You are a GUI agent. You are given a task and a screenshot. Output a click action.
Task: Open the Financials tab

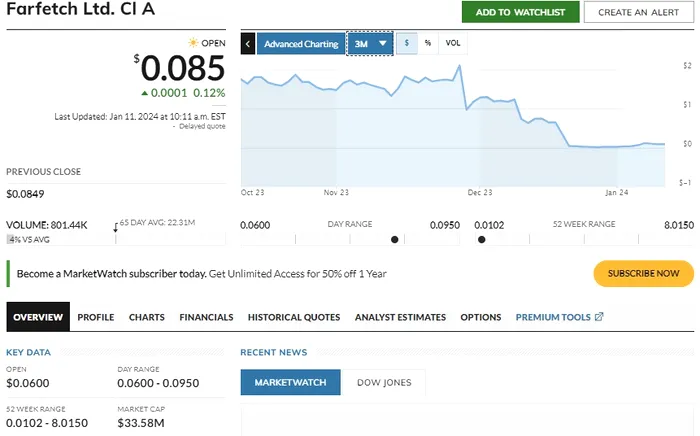tap(206, 317)
